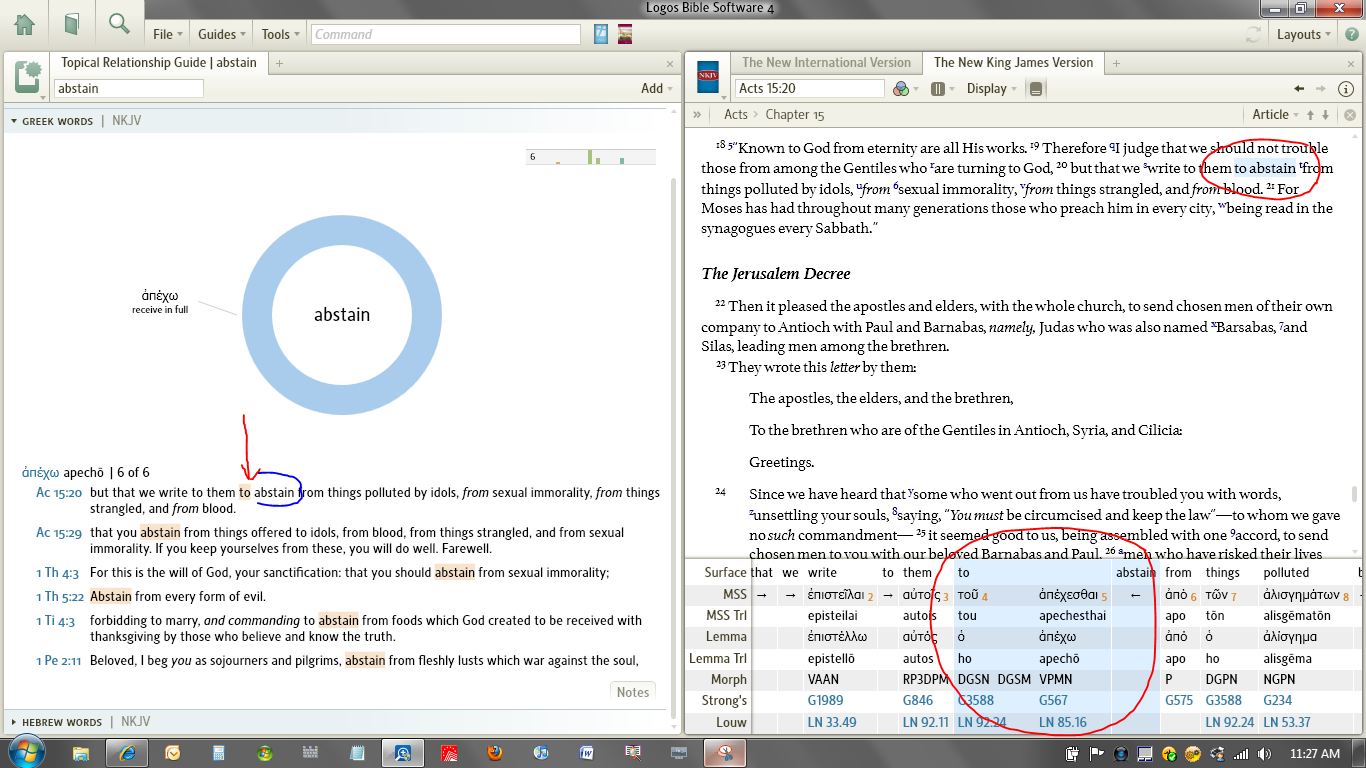Open the Windows Start button

25,752
